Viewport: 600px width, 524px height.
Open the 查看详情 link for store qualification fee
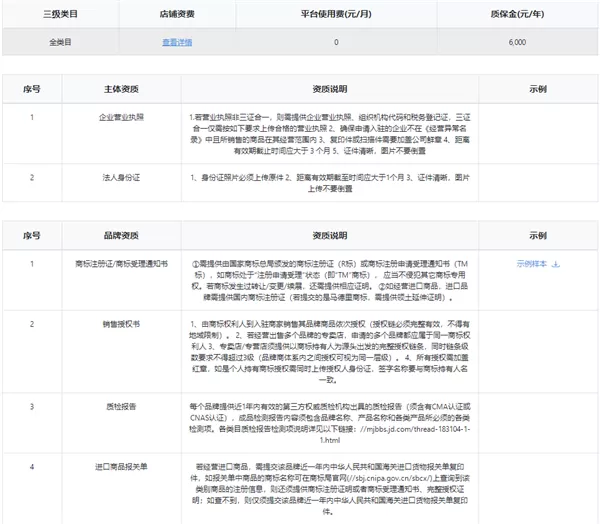[x=177, y=42]
